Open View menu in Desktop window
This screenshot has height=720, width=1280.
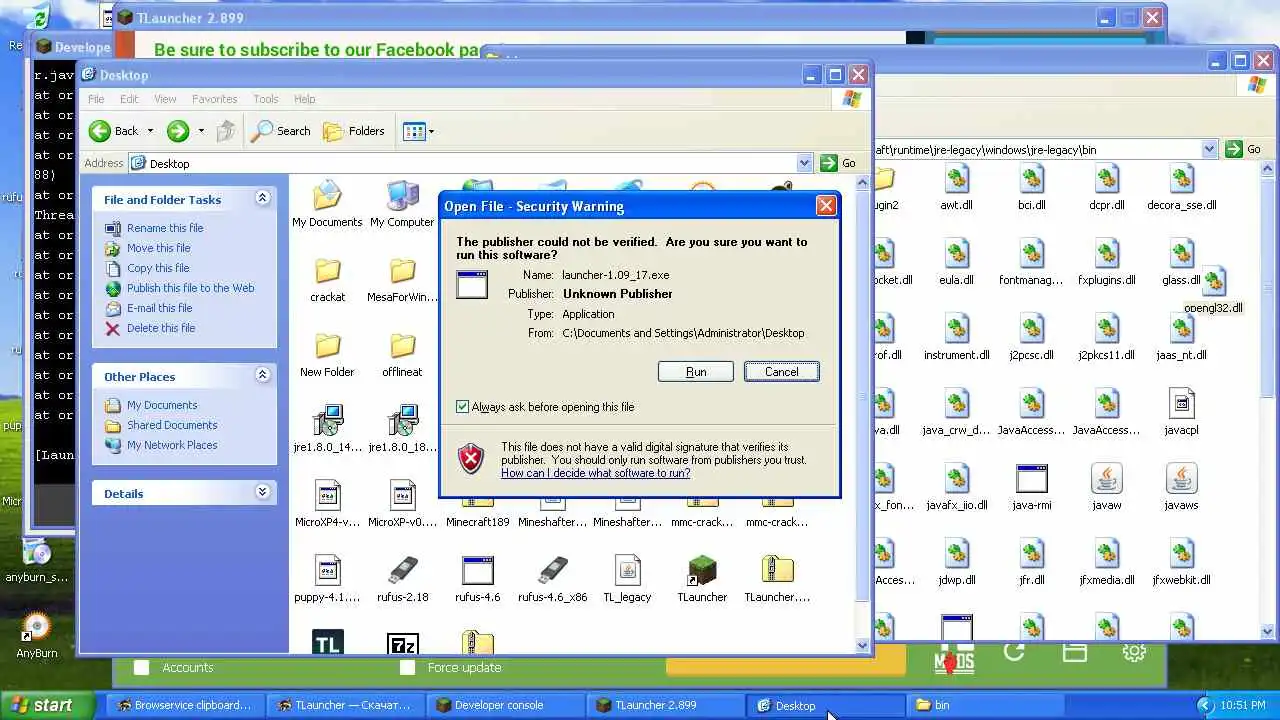(x=165, y=99)
